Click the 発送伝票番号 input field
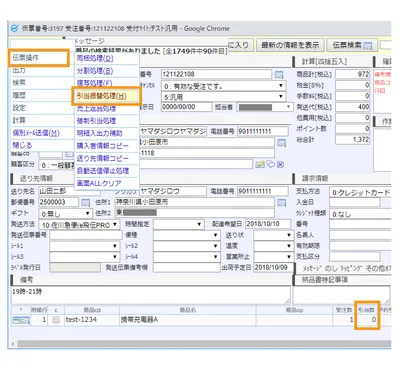 pos(86,235)
